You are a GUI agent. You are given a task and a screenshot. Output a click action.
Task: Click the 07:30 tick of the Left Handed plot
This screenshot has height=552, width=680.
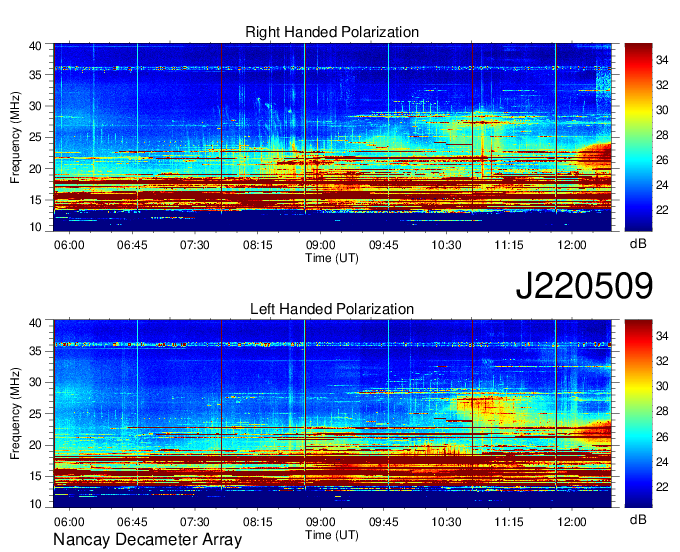coord(195,522)
